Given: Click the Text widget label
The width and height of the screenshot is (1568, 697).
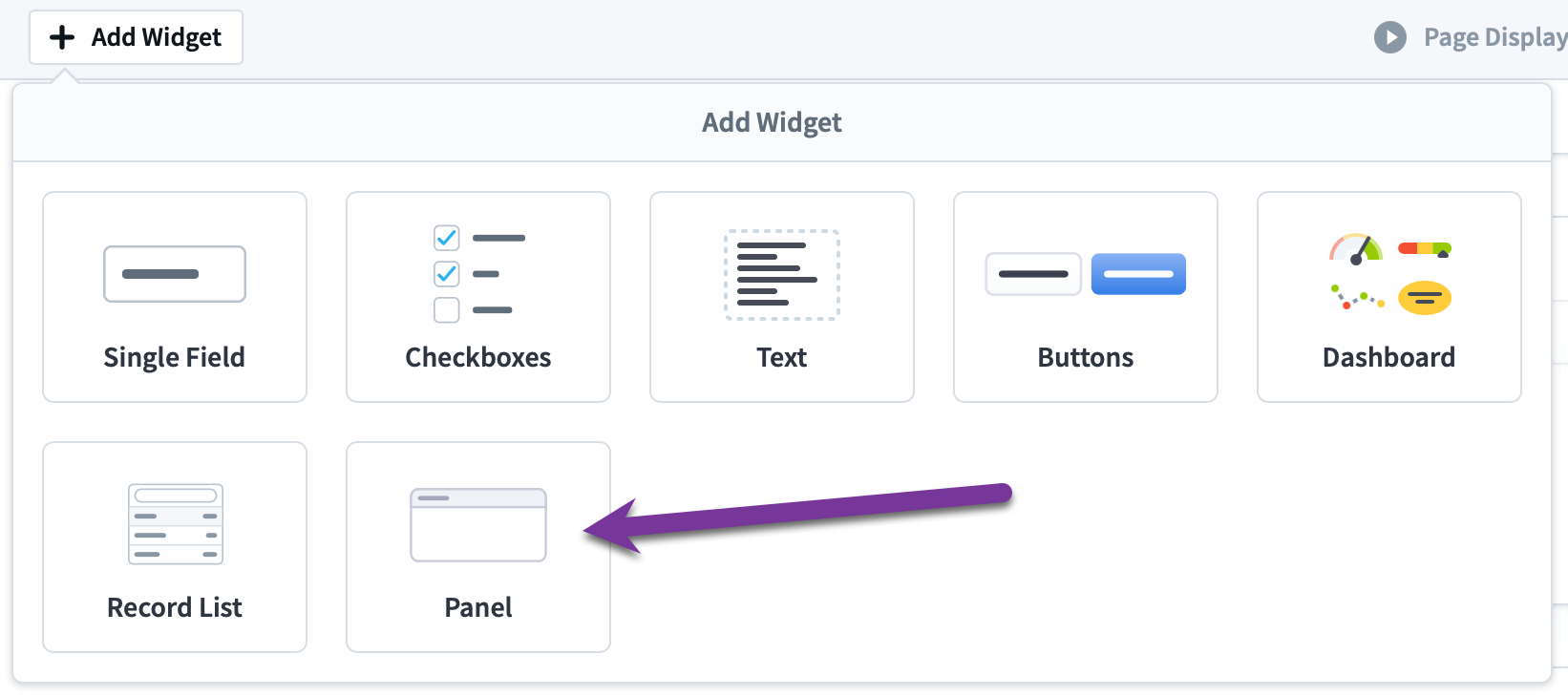Looking at the screenshot, I should pos(782,357).
